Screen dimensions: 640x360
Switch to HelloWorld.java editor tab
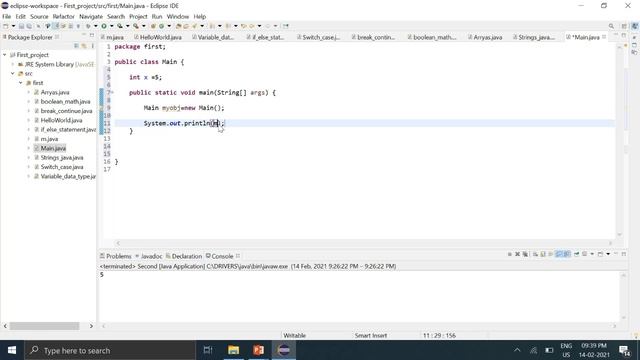coord(158,37)
